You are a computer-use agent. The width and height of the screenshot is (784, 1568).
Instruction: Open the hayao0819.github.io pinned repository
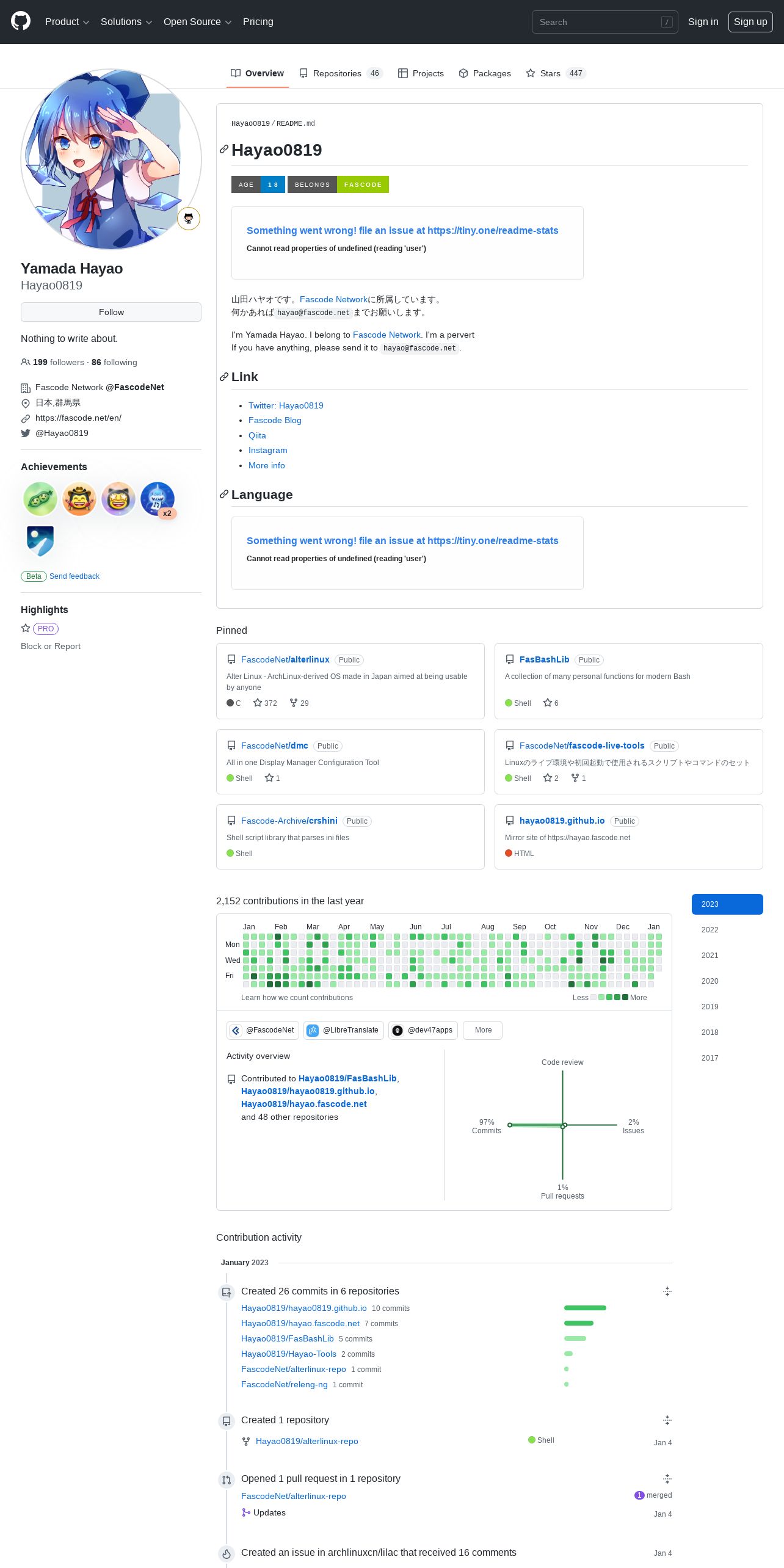[x=562, y=821]
